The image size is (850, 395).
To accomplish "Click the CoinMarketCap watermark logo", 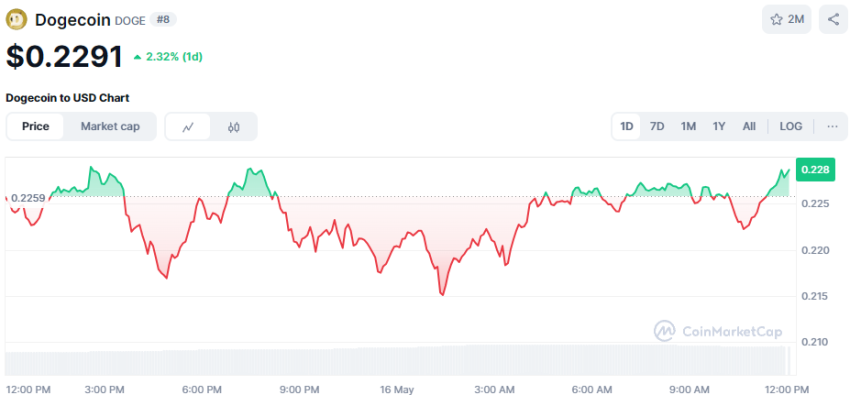I will (x=718, y=331).
